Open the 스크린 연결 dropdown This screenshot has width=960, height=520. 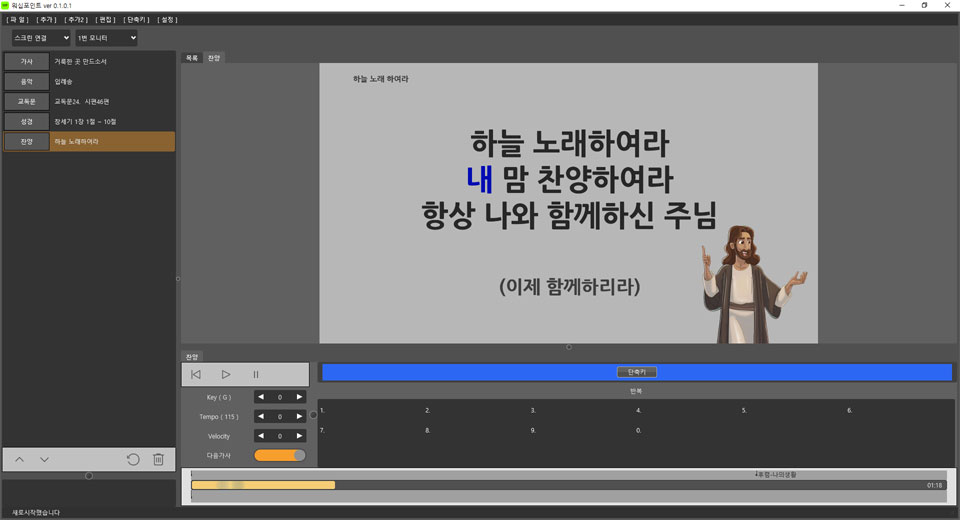pos(42,38)
